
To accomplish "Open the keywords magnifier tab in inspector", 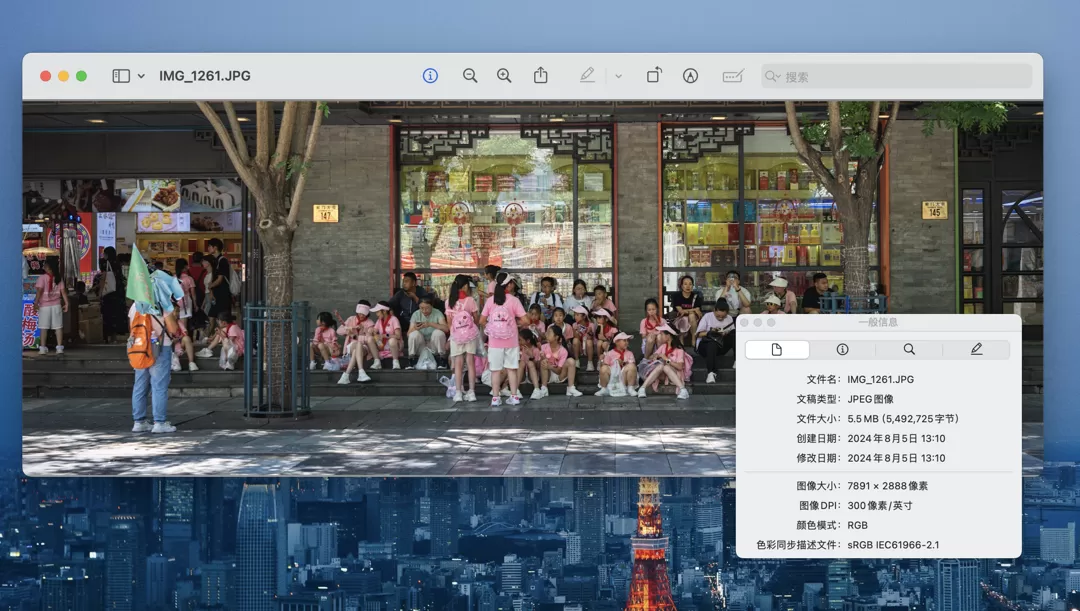I will pos(909,349).
